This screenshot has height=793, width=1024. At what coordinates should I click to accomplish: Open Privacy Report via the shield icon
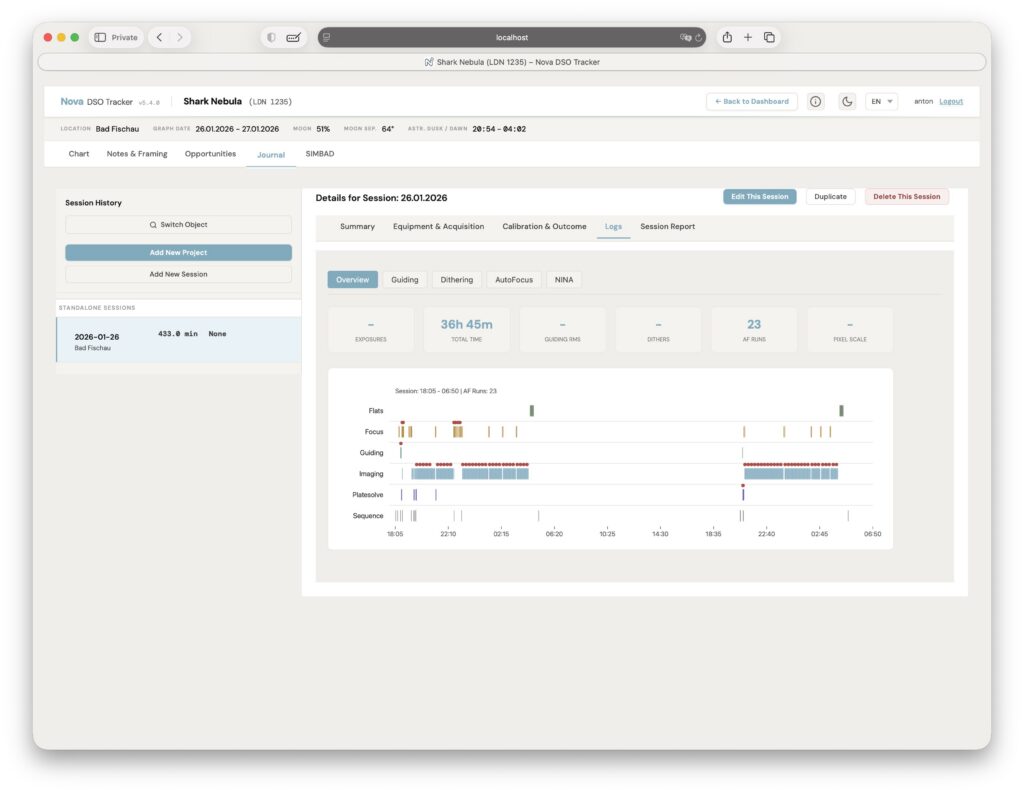tap(271, 36)
